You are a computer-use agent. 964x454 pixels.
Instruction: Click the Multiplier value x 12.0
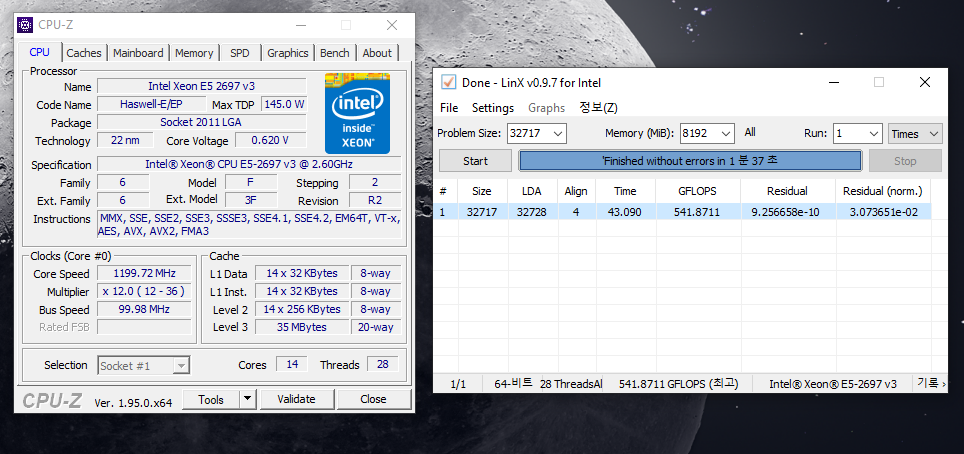coord(144,291)
